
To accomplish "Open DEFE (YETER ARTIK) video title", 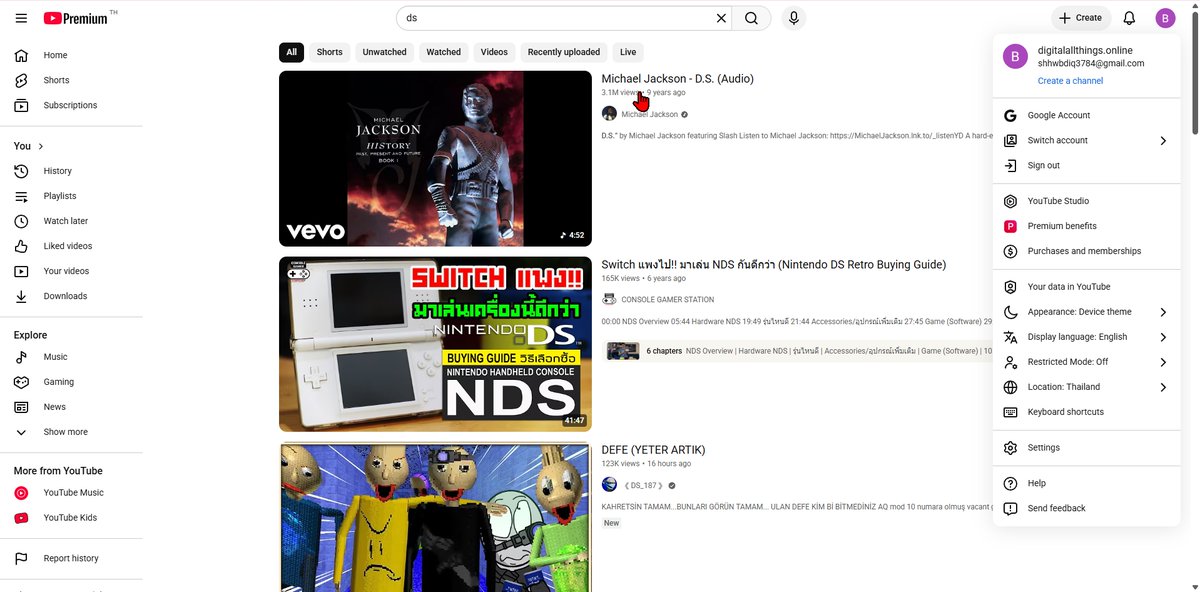I will pyautogui.click(x=653, y=450).
